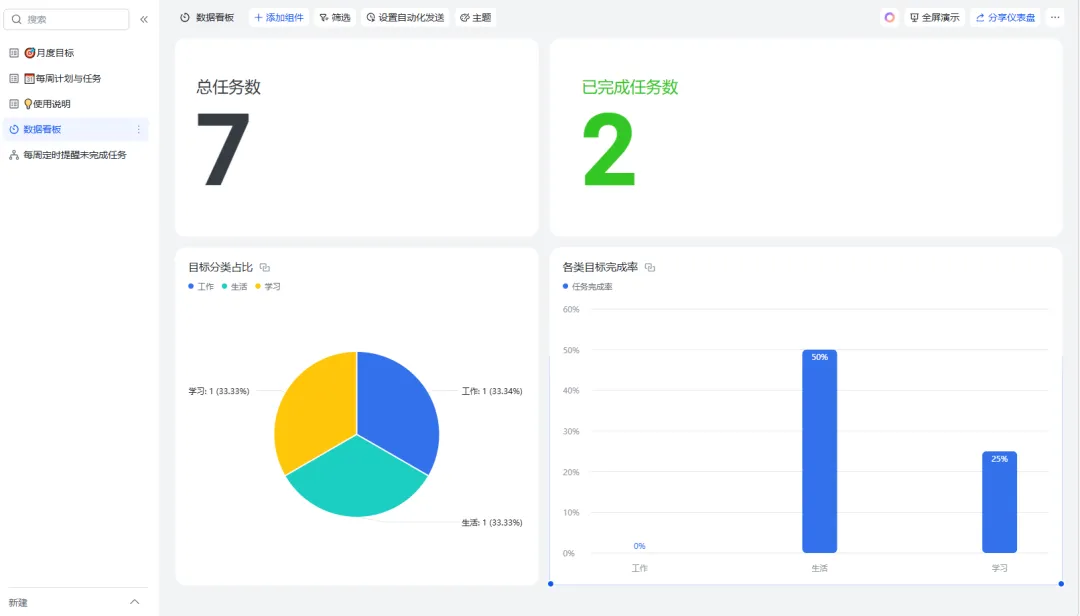This screenshot has height=616, width=1080.
Task: Toggle 学习 legend in pie chart
Action: (268, 287)
